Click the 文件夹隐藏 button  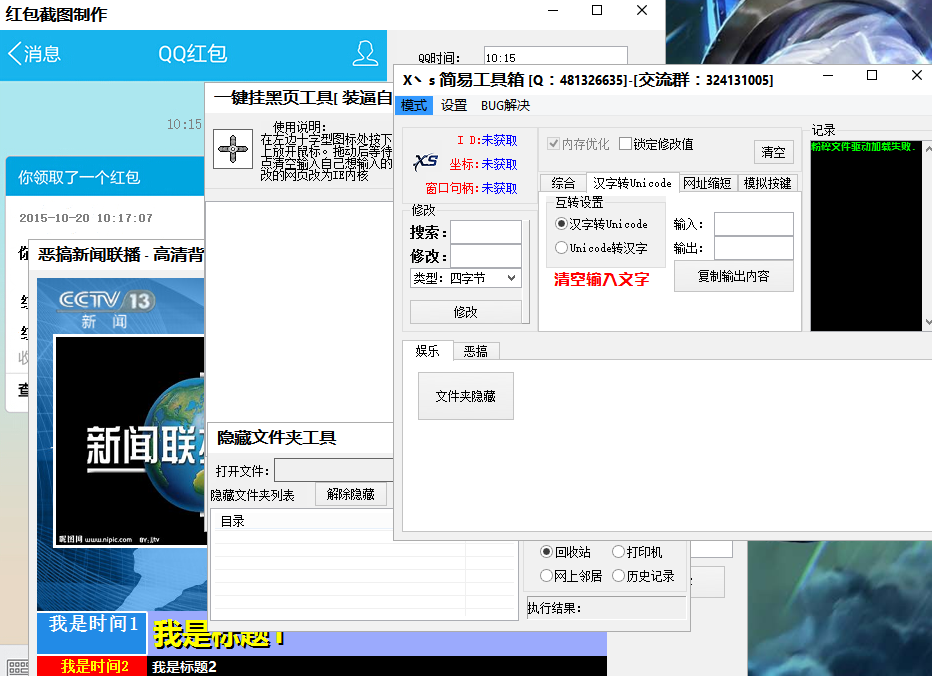465,396
